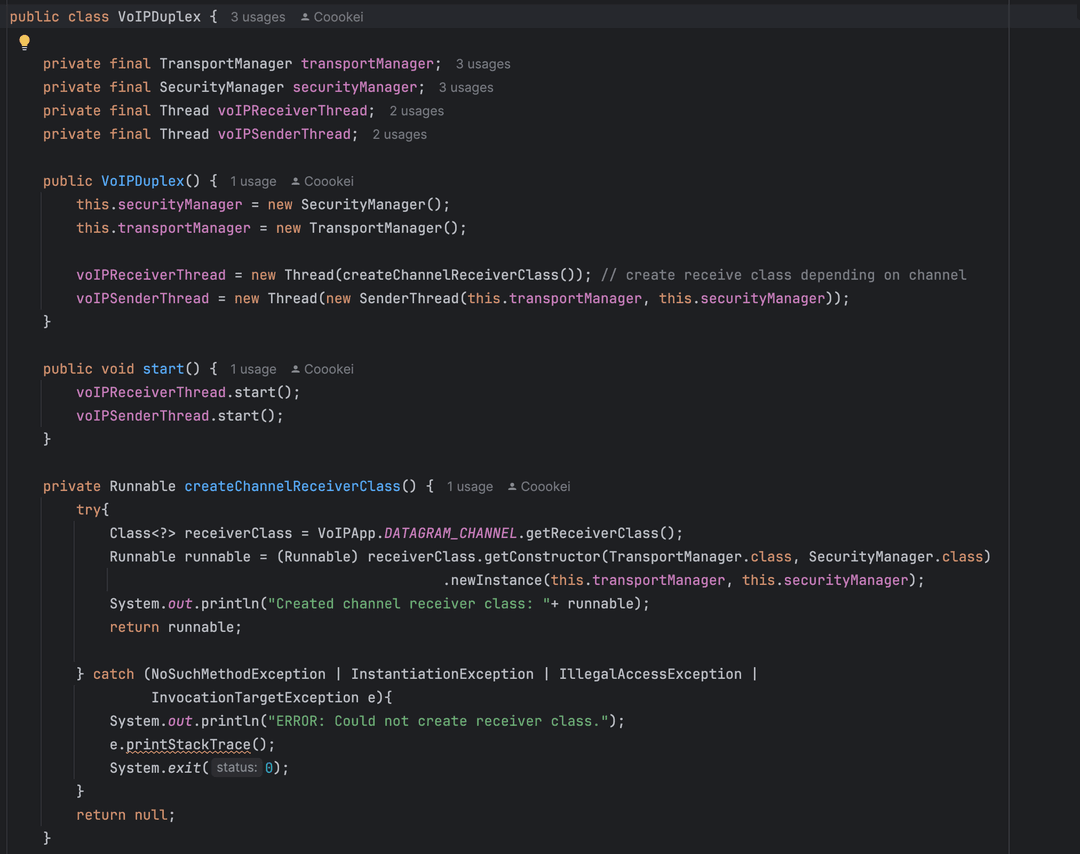Click the 'status:' parameter hint in System.exit
The width and height of the screenshot is (1080, 854).
coord(237,768)
